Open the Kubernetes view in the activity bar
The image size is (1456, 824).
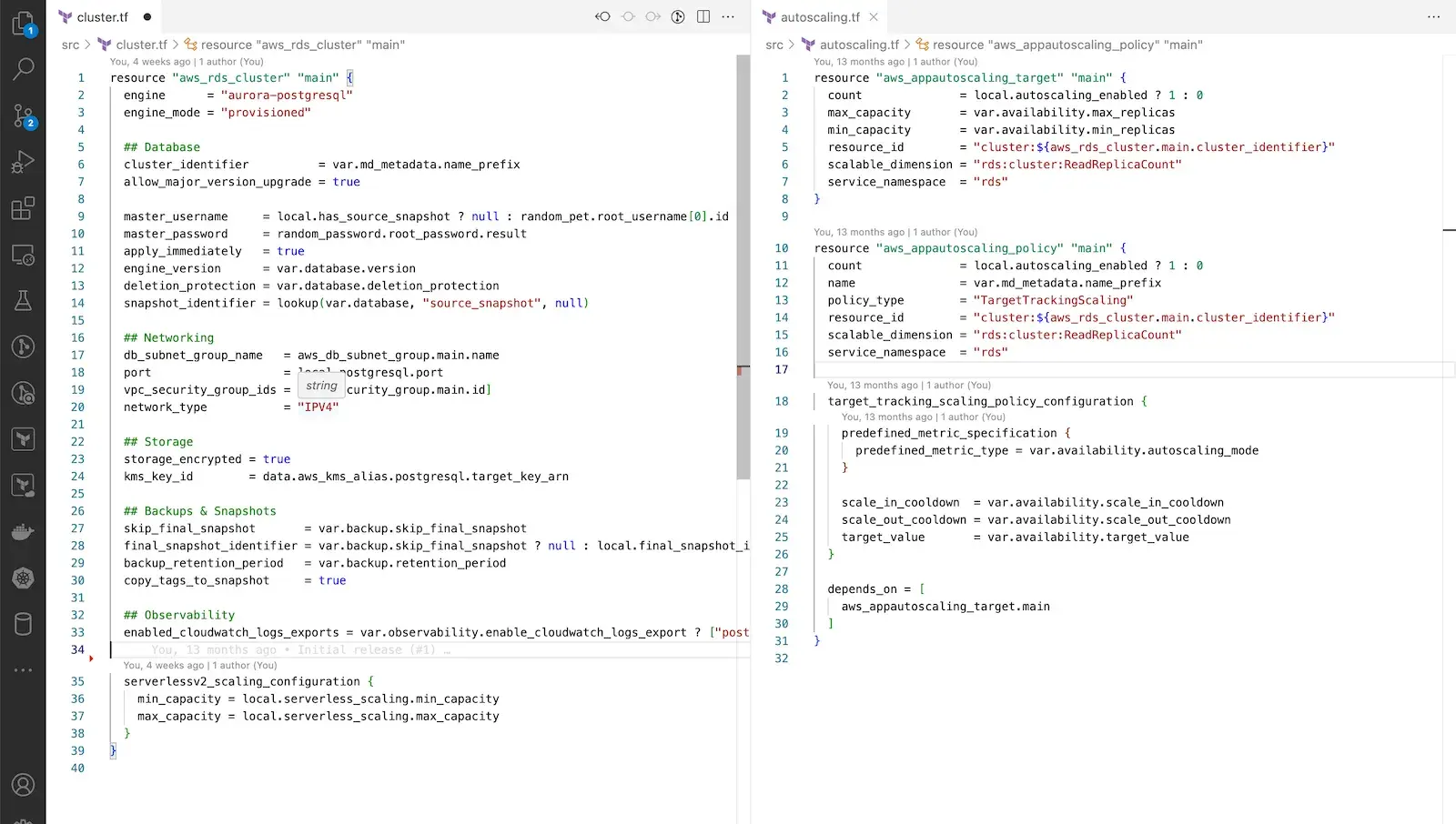pos(23,578)
